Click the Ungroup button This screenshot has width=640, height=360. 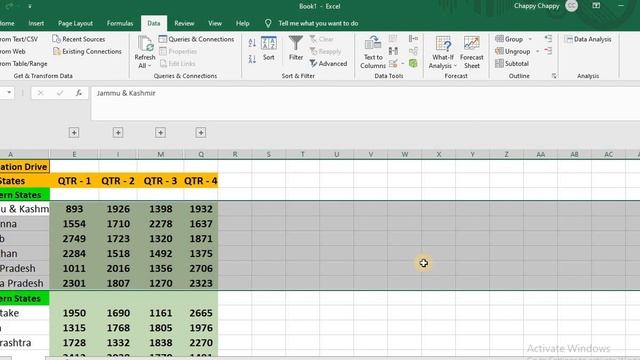512,51
